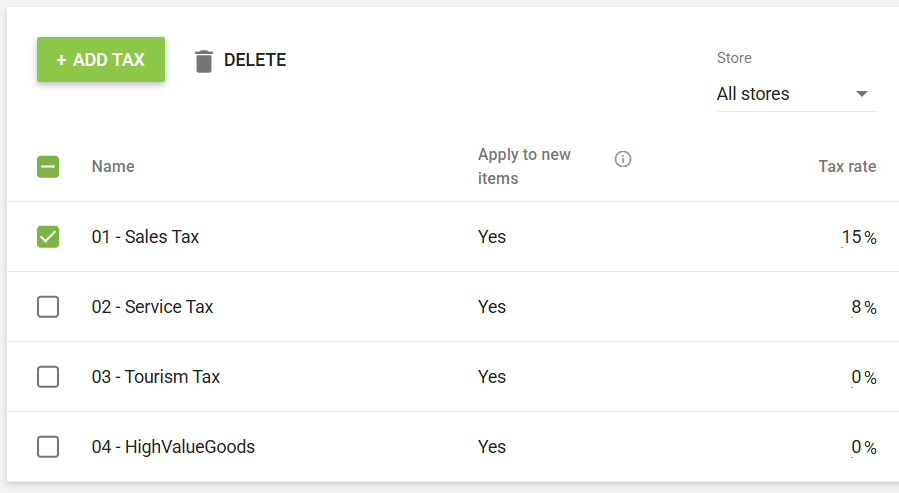
Task: Open the 03 - Tourism Tax entry
Action: (x=156, y=377)
